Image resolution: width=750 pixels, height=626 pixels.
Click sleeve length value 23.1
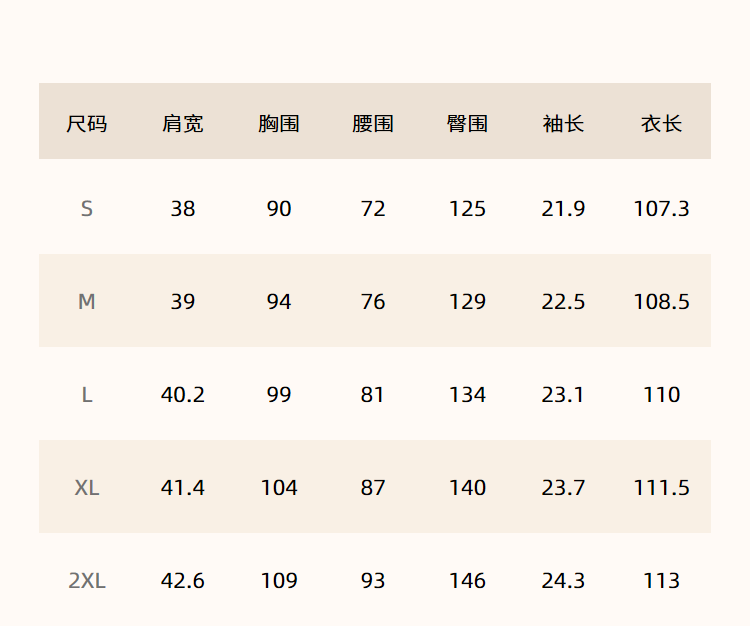click(x=563, y=395)
